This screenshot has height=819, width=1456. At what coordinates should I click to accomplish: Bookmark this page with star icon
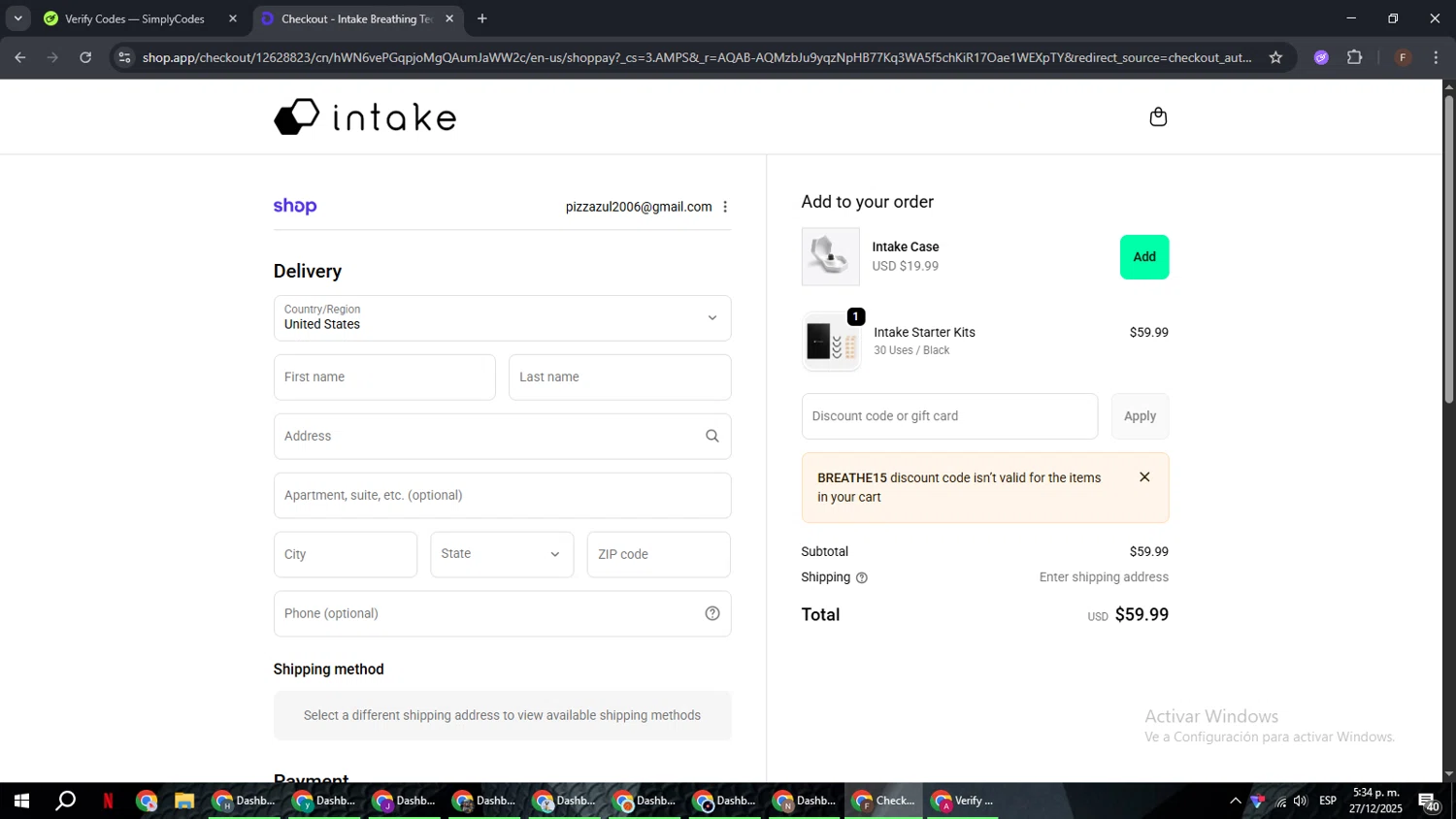(x=1275, y=57)
